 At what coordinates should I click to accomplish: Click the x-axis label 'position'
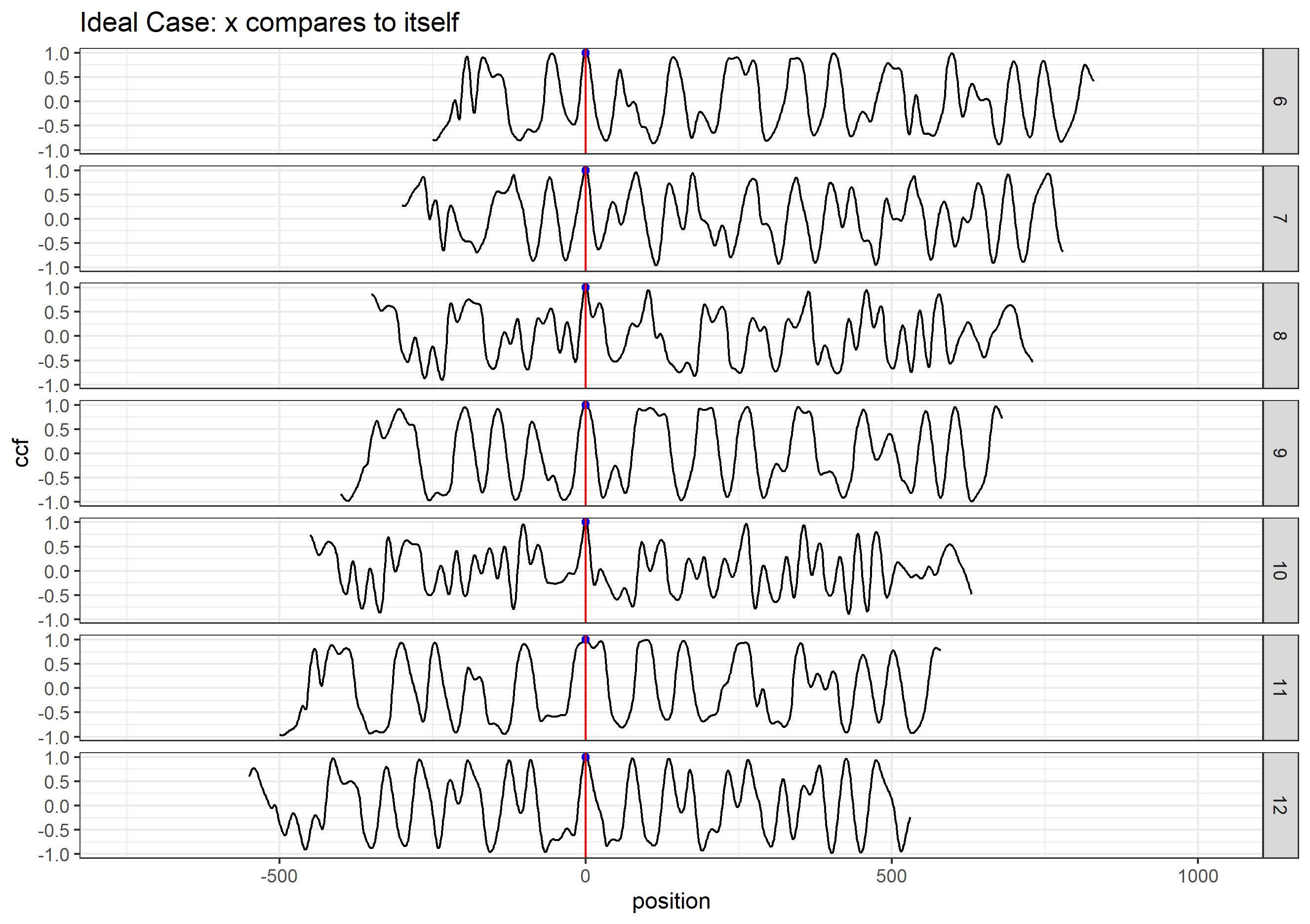pos(671,901)
